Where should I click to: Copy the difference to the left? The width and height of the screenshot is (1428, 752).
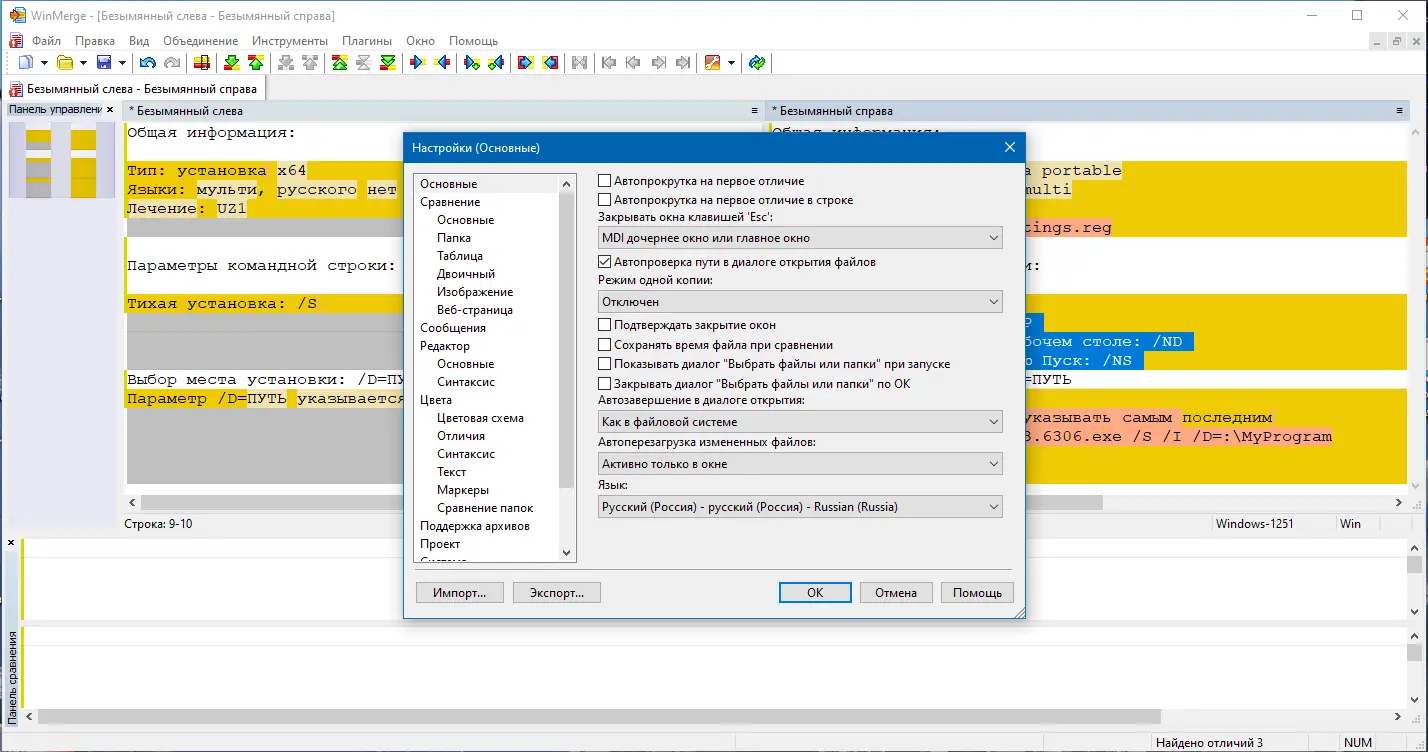tap(442, 63)
